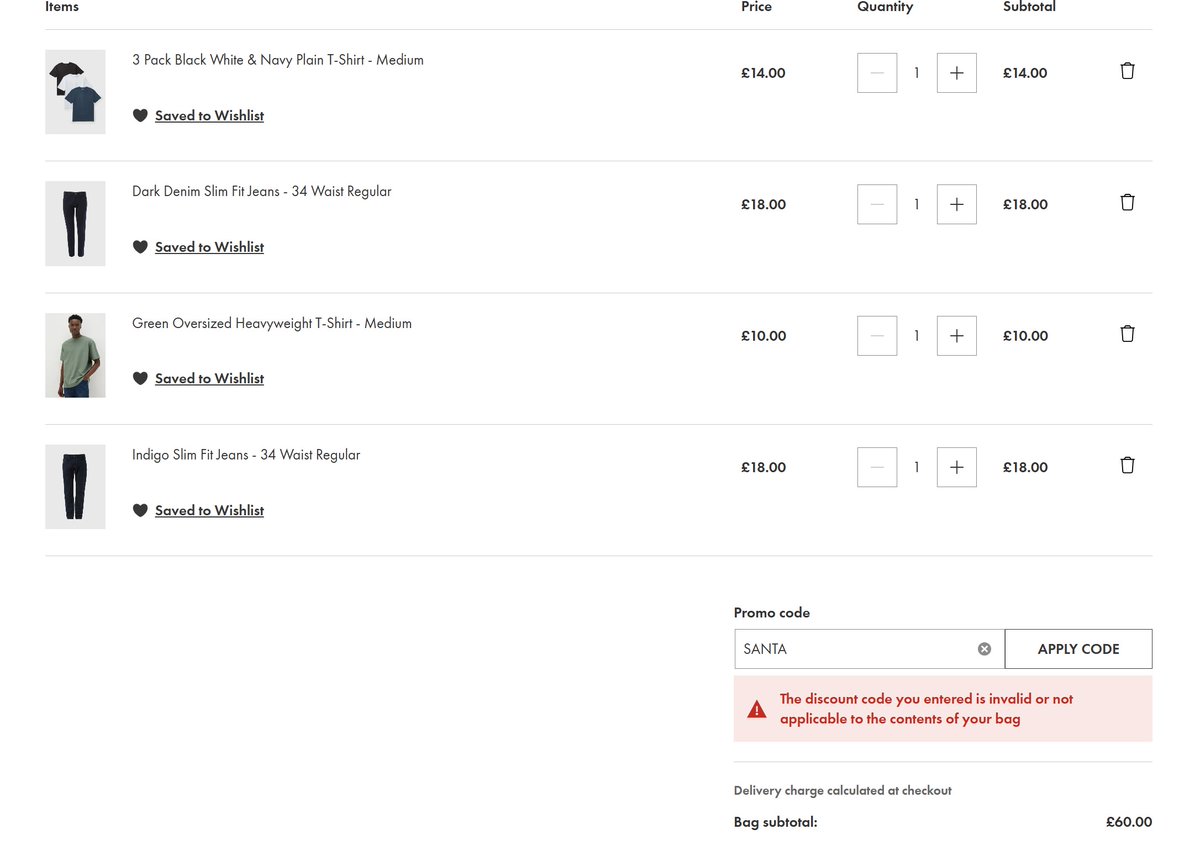Viewport: 1200px width, 845px height.
Task: Open Saved to Wishlist link for Dark Denim Jeans
Action: [209, 247]
